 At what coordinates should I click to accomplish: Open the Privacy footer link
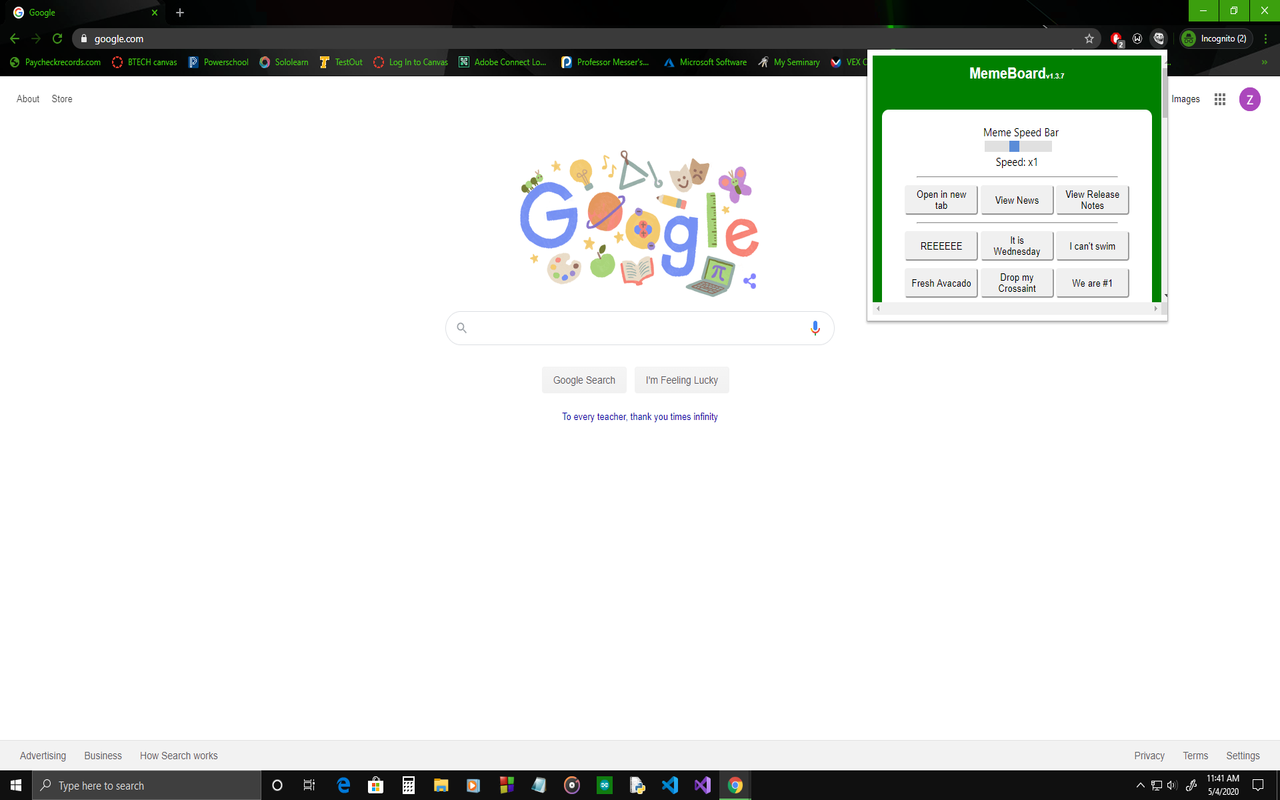click(x=1149, y=756)
